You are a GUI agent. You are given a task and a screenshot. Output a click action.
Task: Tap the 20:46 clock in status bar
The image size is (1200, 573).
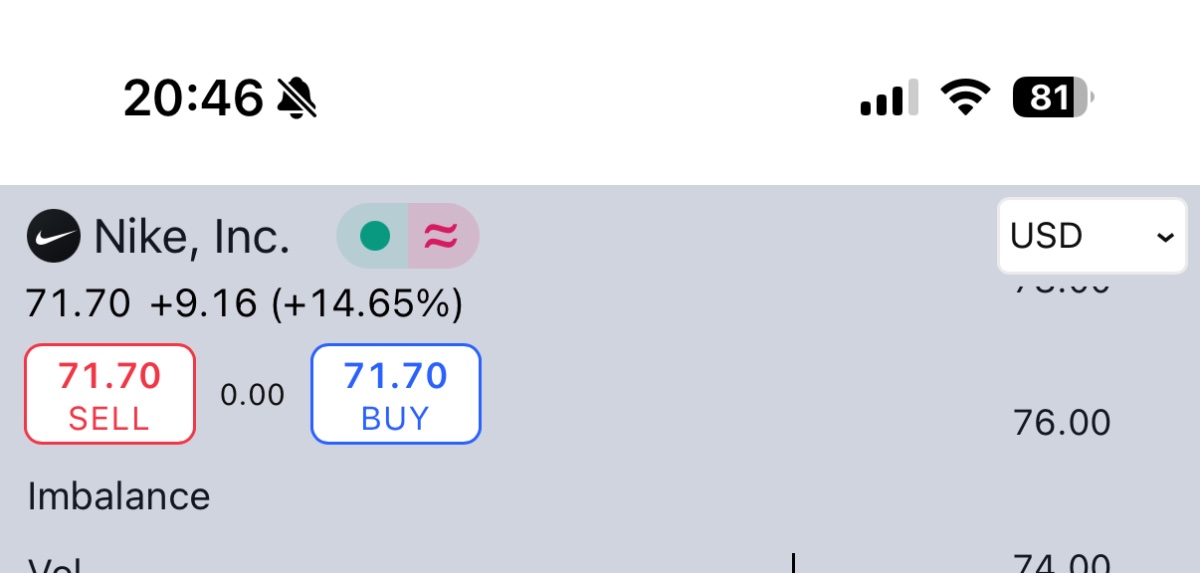(x=193, y=98)
